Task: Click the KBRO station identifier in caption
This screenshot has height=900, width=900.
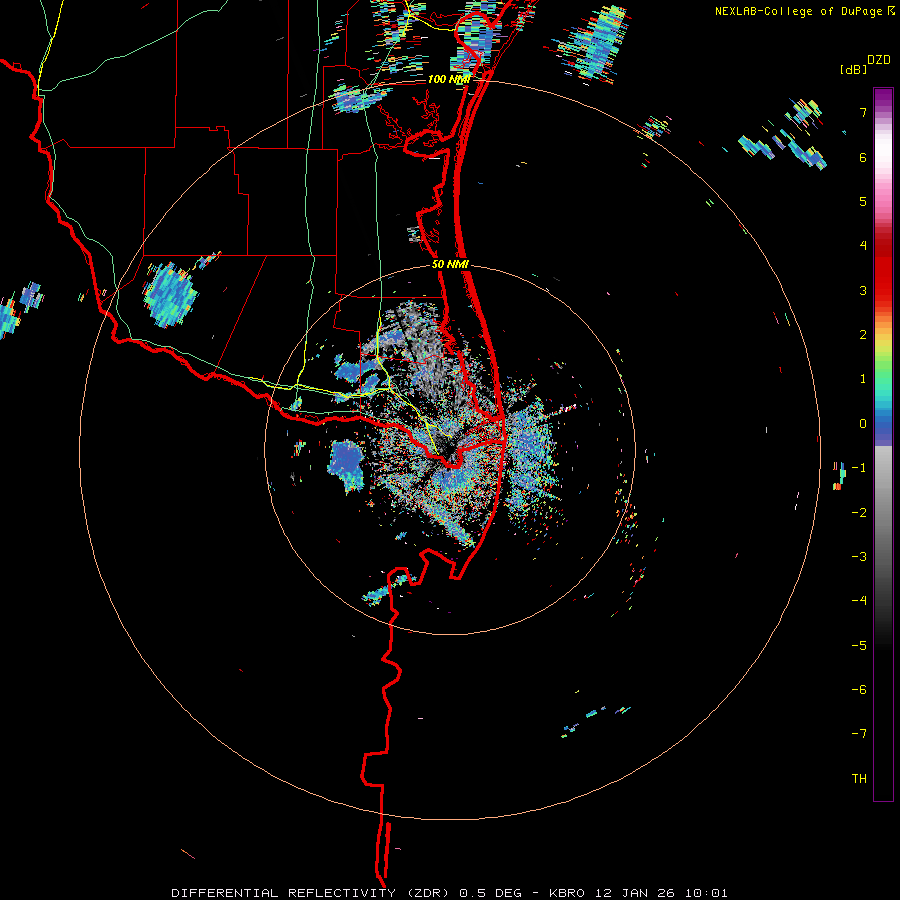Action: click(x=567, y=893)
